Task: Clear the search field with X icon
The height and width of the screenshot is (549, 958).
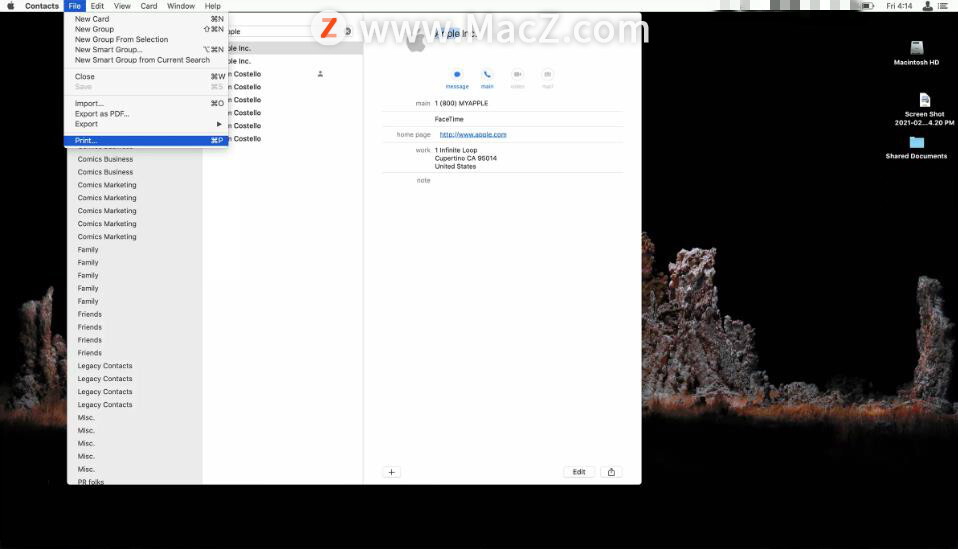Action: [x=348, y=31]
